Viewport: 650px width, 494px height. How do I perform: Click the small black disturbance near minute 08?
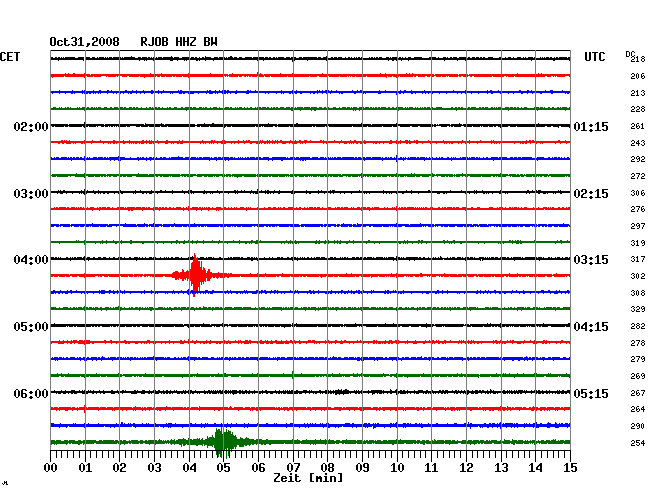342,392
